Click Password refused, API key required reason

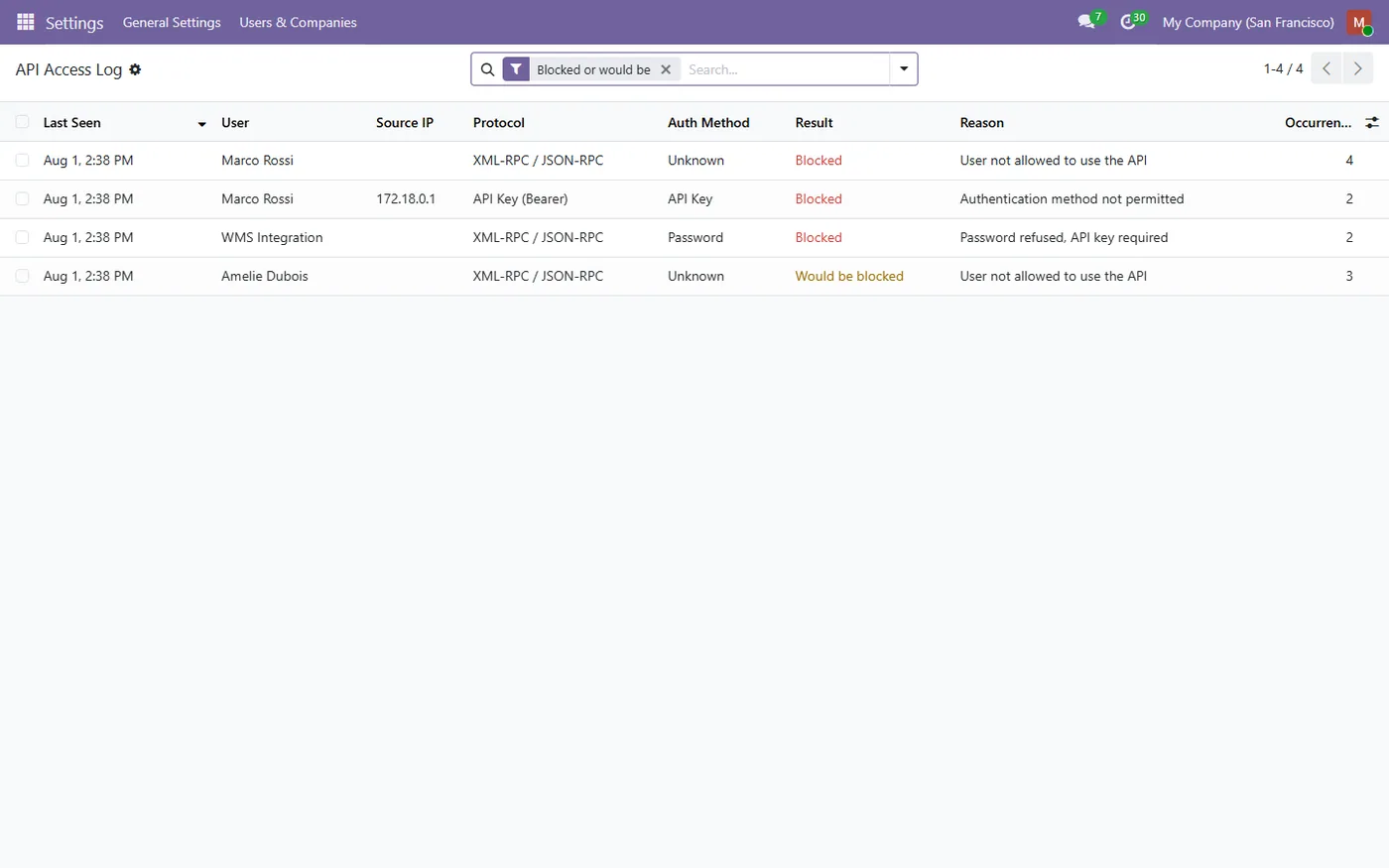click(x=1064, y=237)
